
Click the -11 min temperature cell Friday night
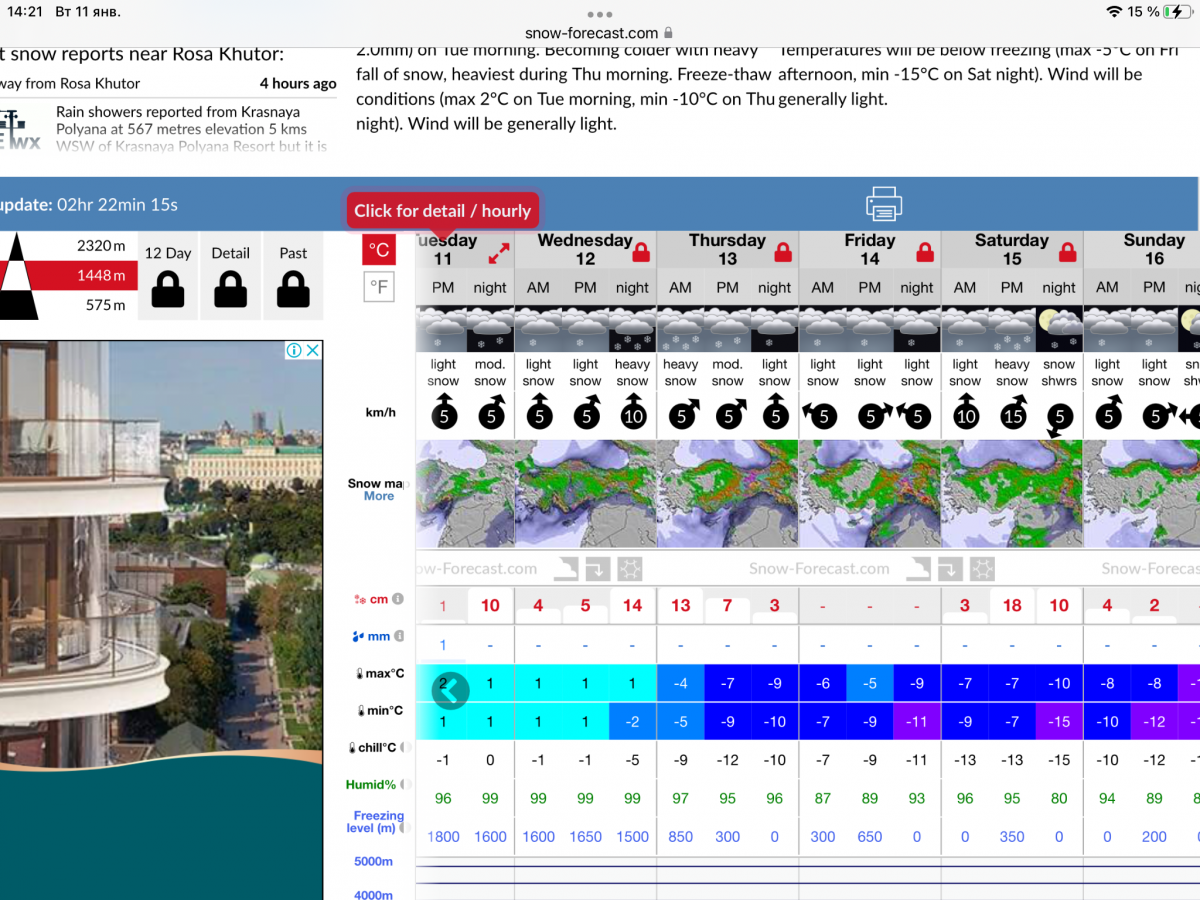[x=917, y=721]
